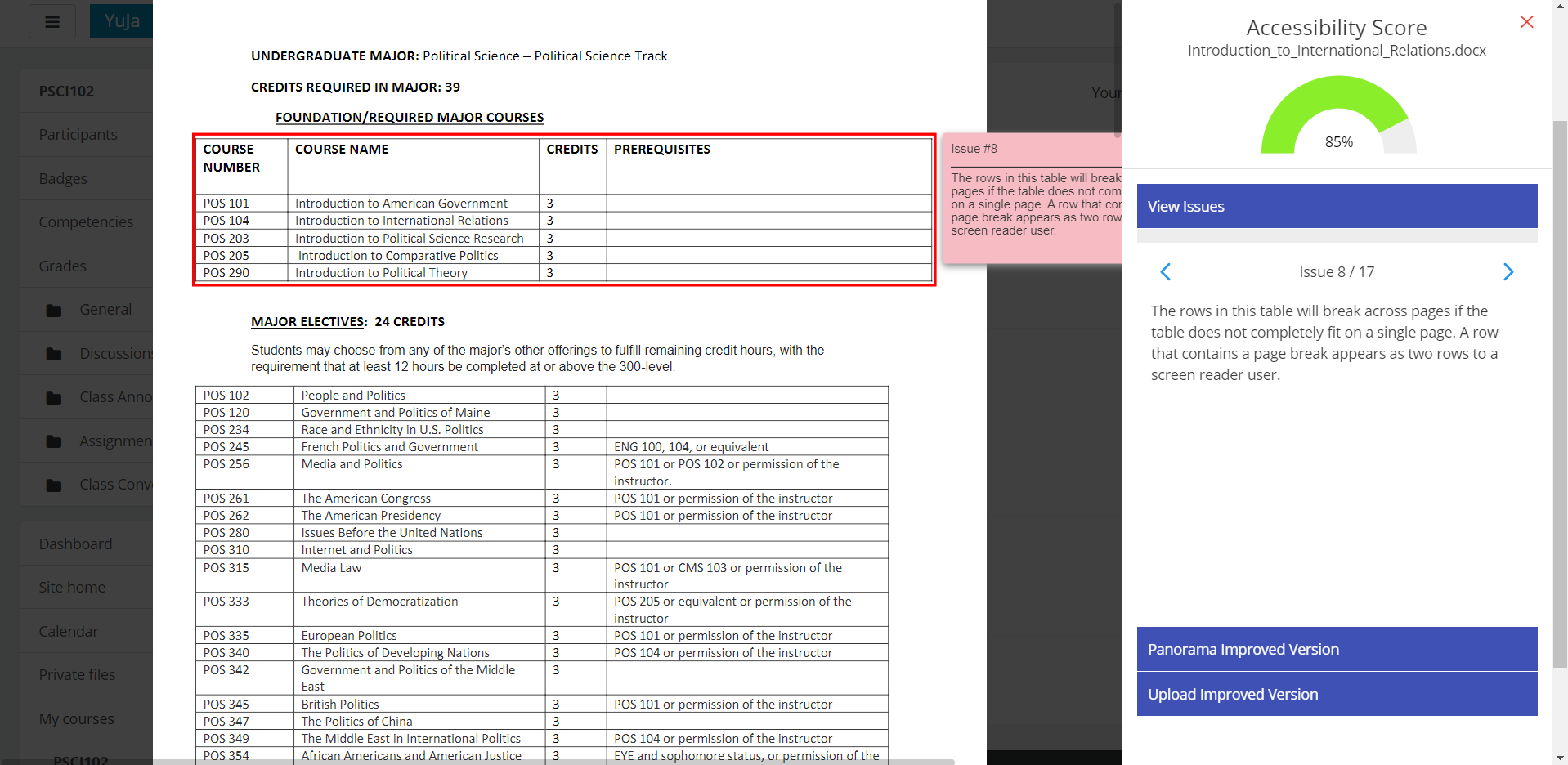Click the Issue 8 / 17 counter text

coord(1337,272)
